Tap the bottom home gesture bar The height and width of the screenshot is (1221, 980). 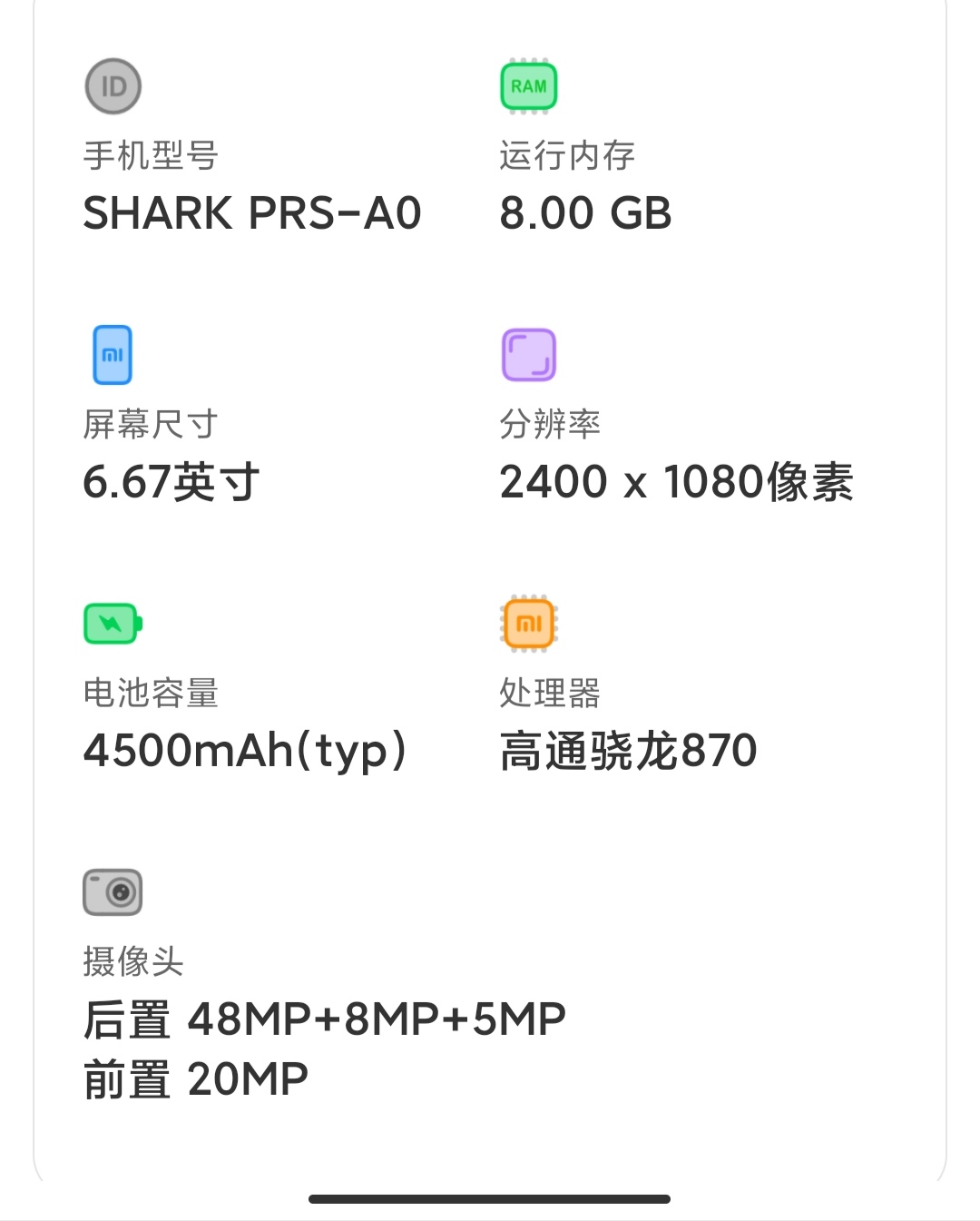click(x=490, y=1199)
